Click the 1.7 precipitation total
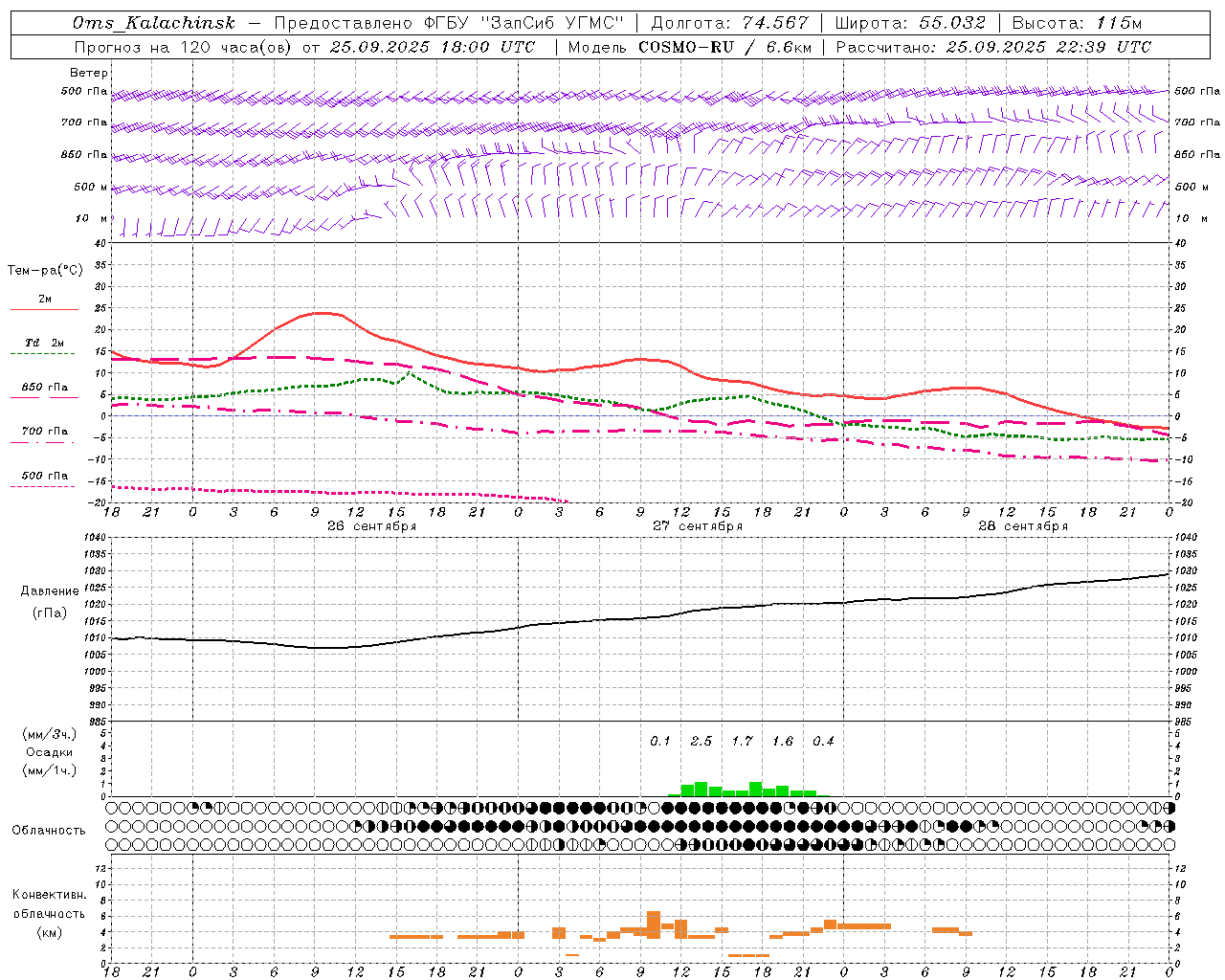Image resolution: width=1225 pixels, height=980 pixels. click(742, 741)
